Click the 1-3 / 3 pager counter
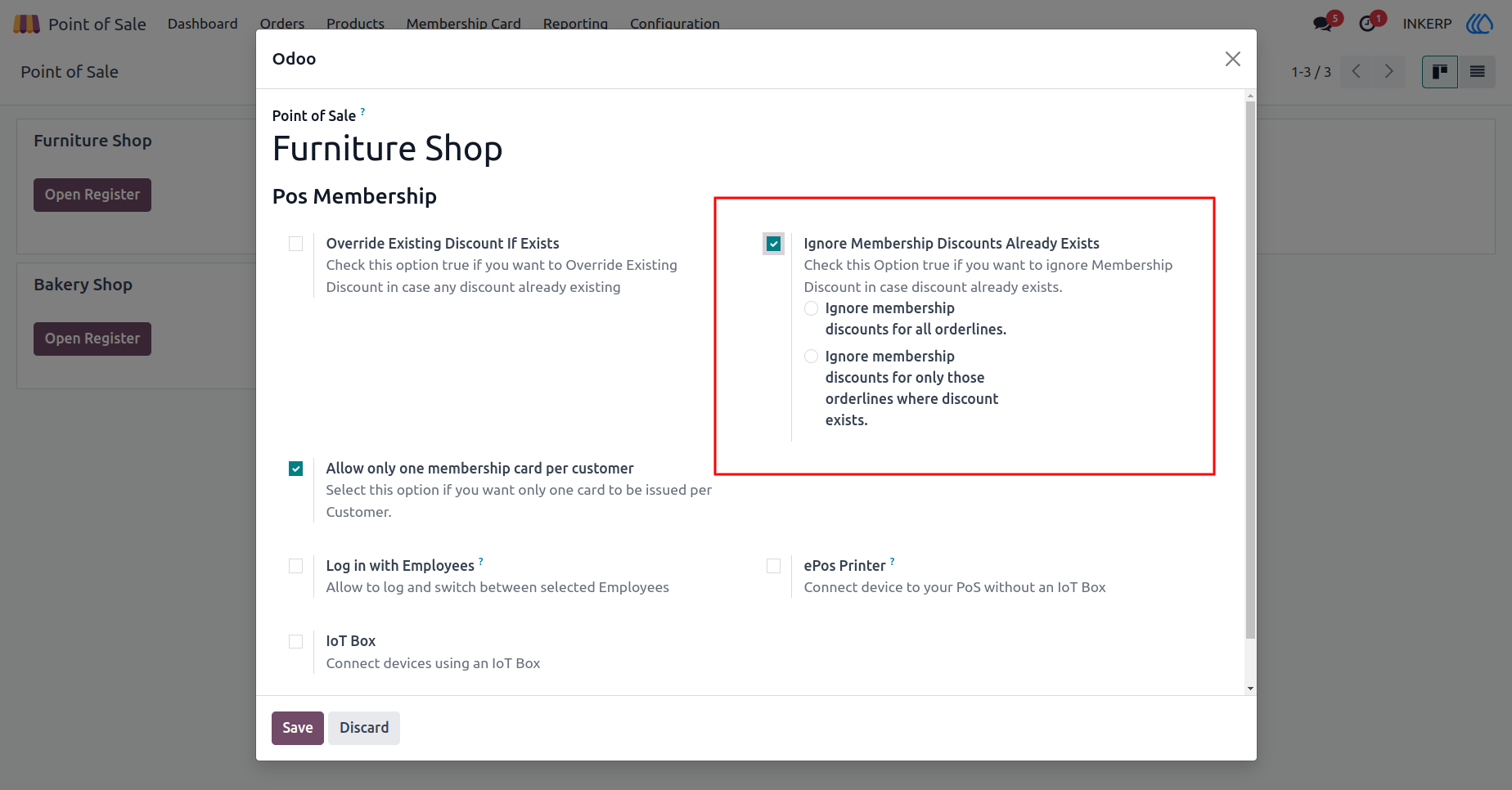 [1312, 72]
